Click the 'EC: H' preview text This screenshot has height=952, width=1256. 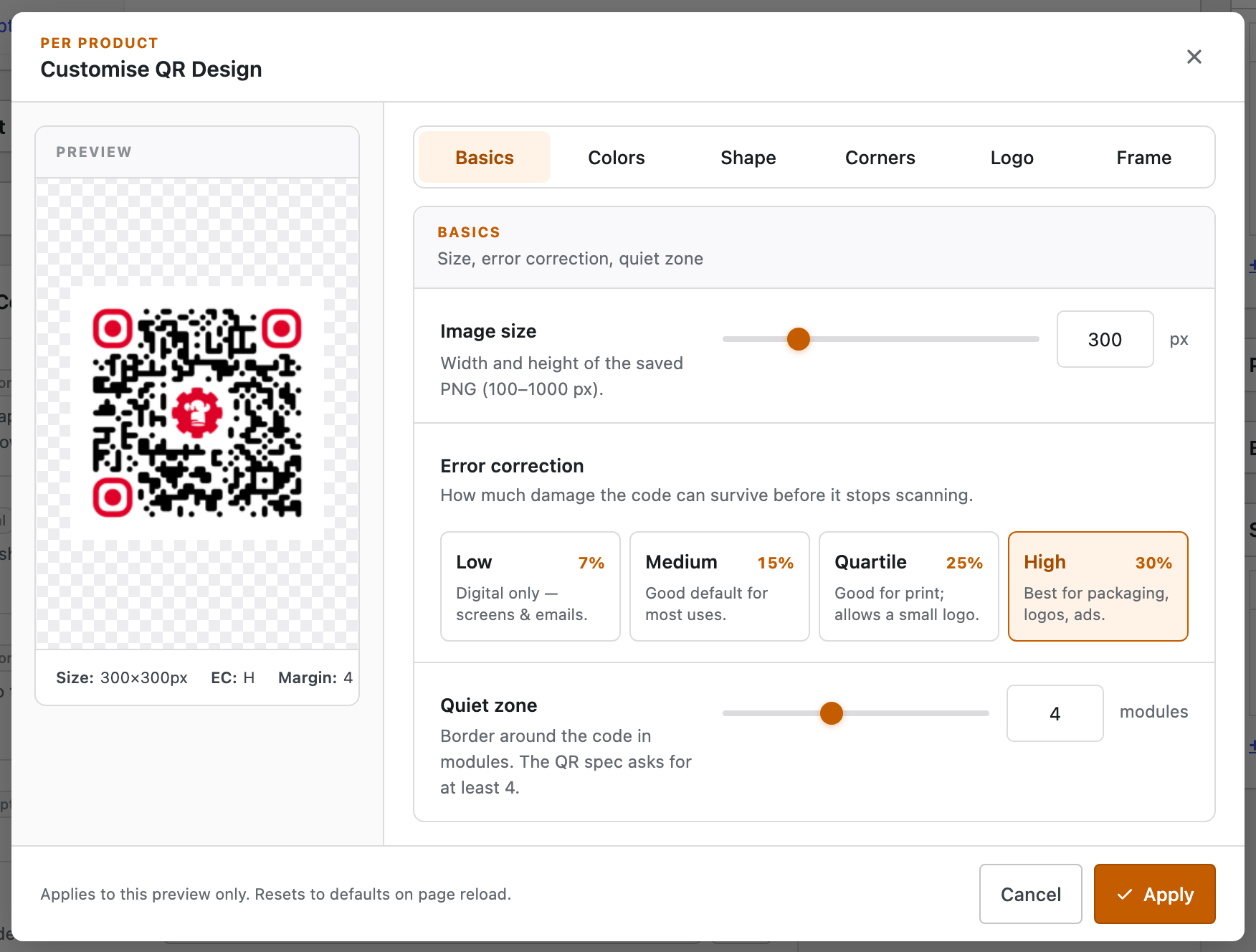pyautogui.click(x=233, y=677)
